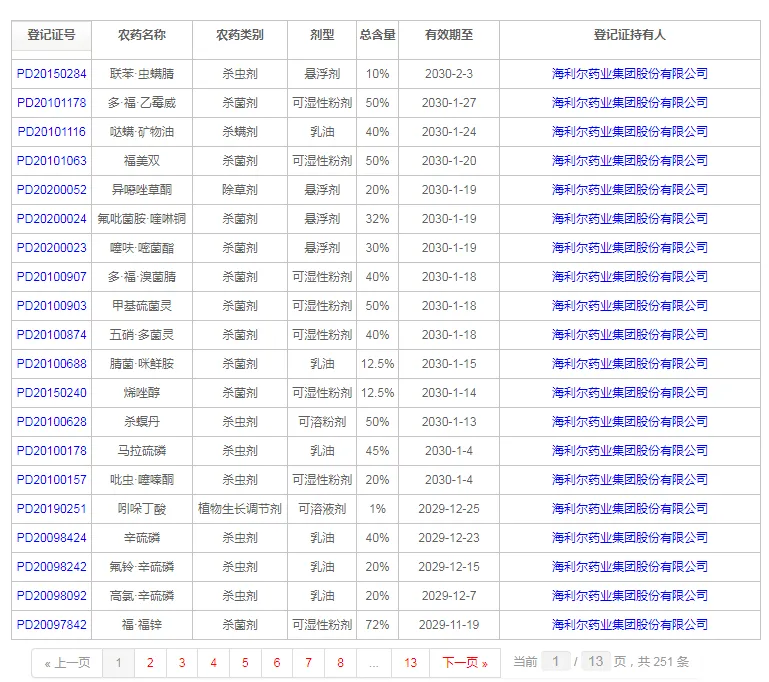Jump to pagination page 2

click(x=150, y=663)
